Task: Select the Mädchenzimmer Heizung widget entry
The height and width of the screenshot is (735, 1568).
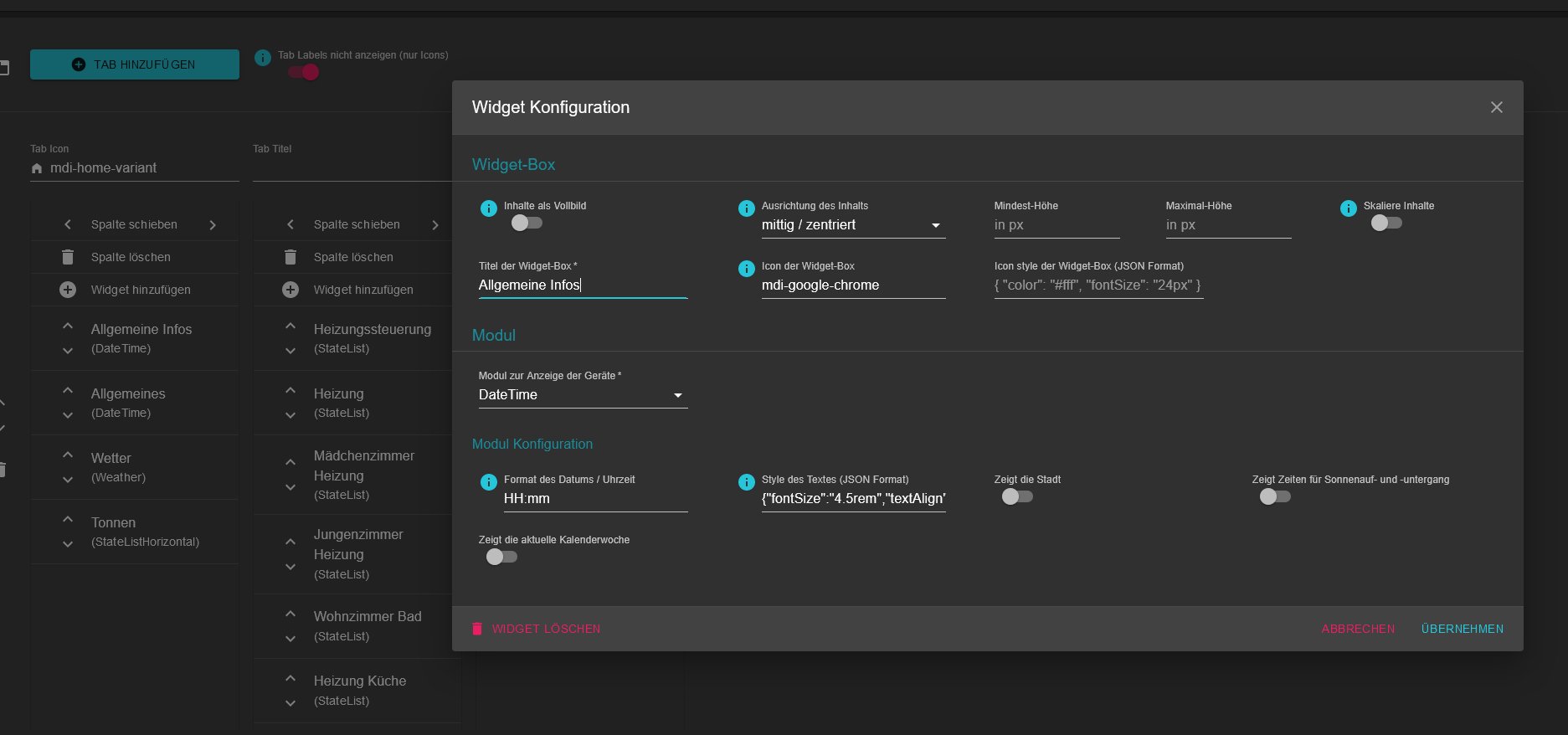Action: click(x=357, y=475)
